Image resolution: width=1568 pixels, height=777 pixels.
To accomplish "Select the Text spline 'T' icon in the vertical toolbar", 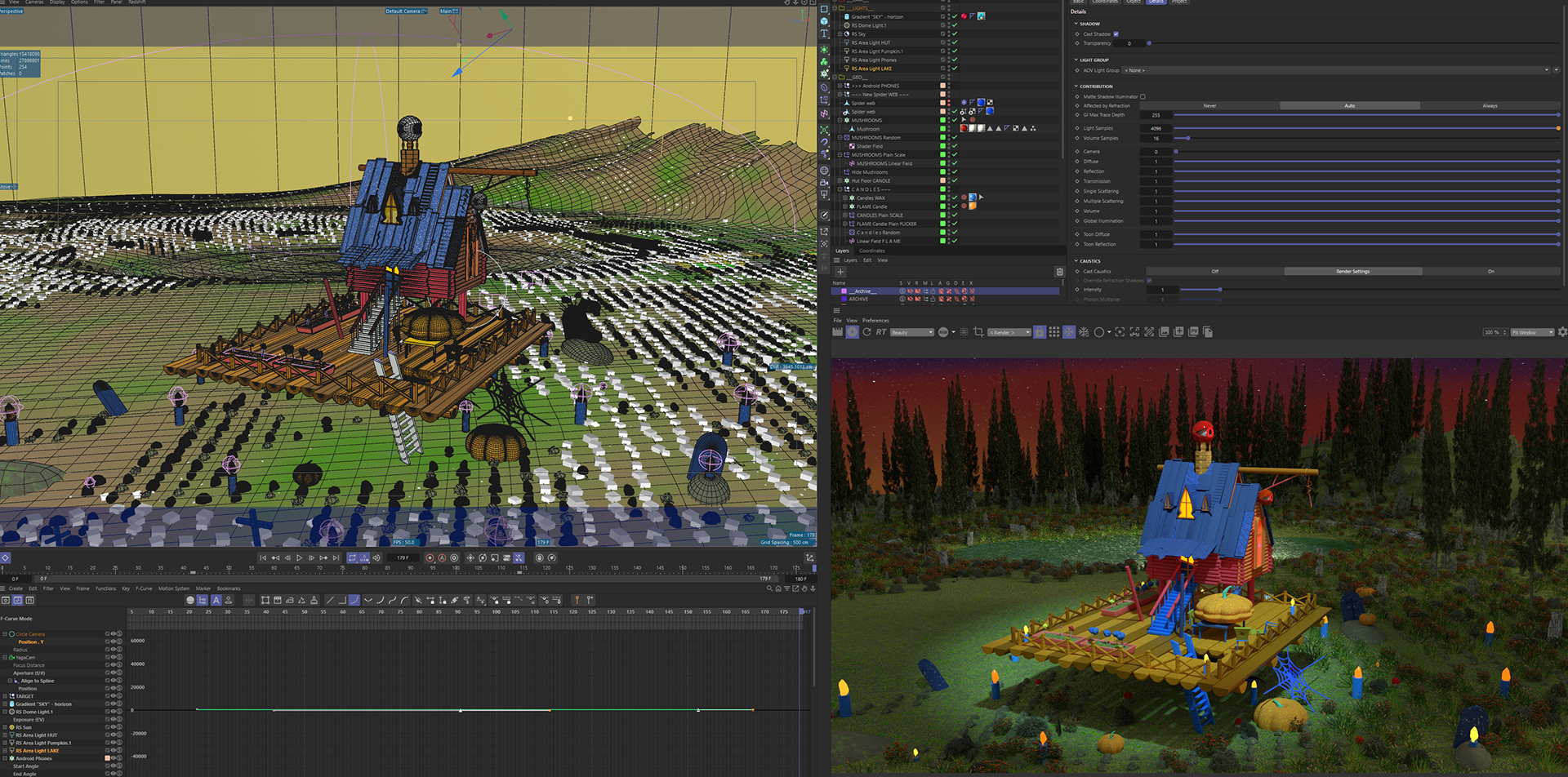I will tap(824, 34).
